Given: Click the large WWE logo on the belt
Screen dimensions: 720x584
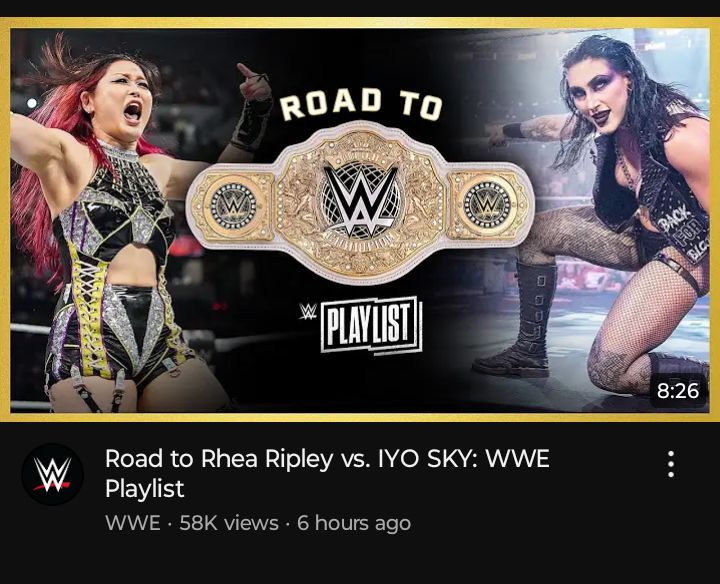Looking at the screenshot, I should (360, 200).
